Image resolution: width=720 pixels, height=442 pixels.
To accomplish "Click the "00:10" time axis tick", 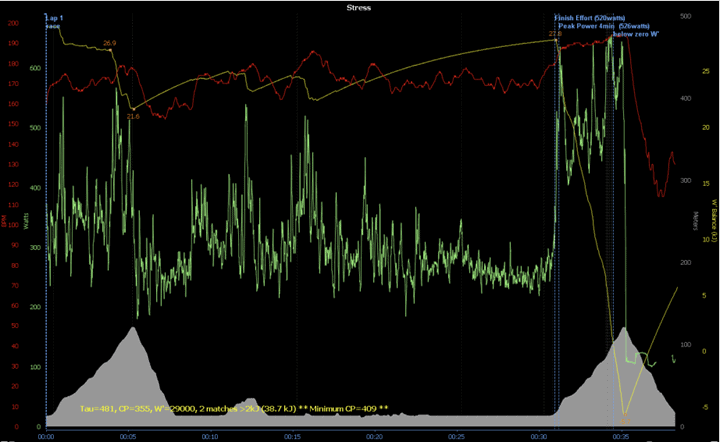I will pos(210,436).
